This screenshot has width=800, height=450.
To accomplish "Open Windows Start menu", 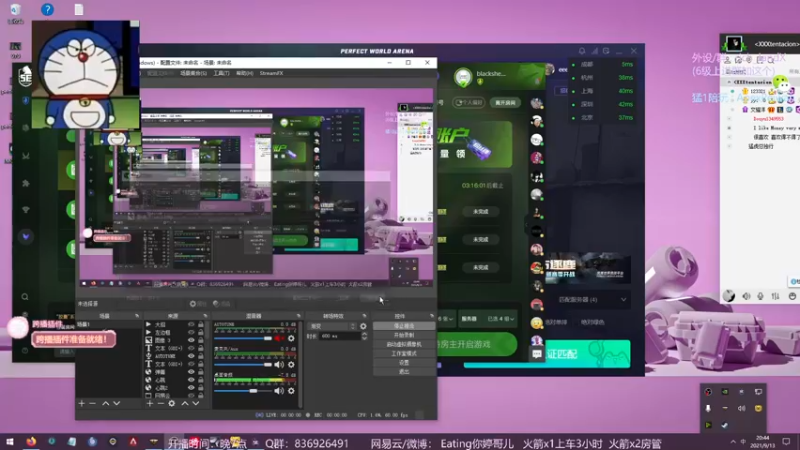I will [x=10, y=442].
